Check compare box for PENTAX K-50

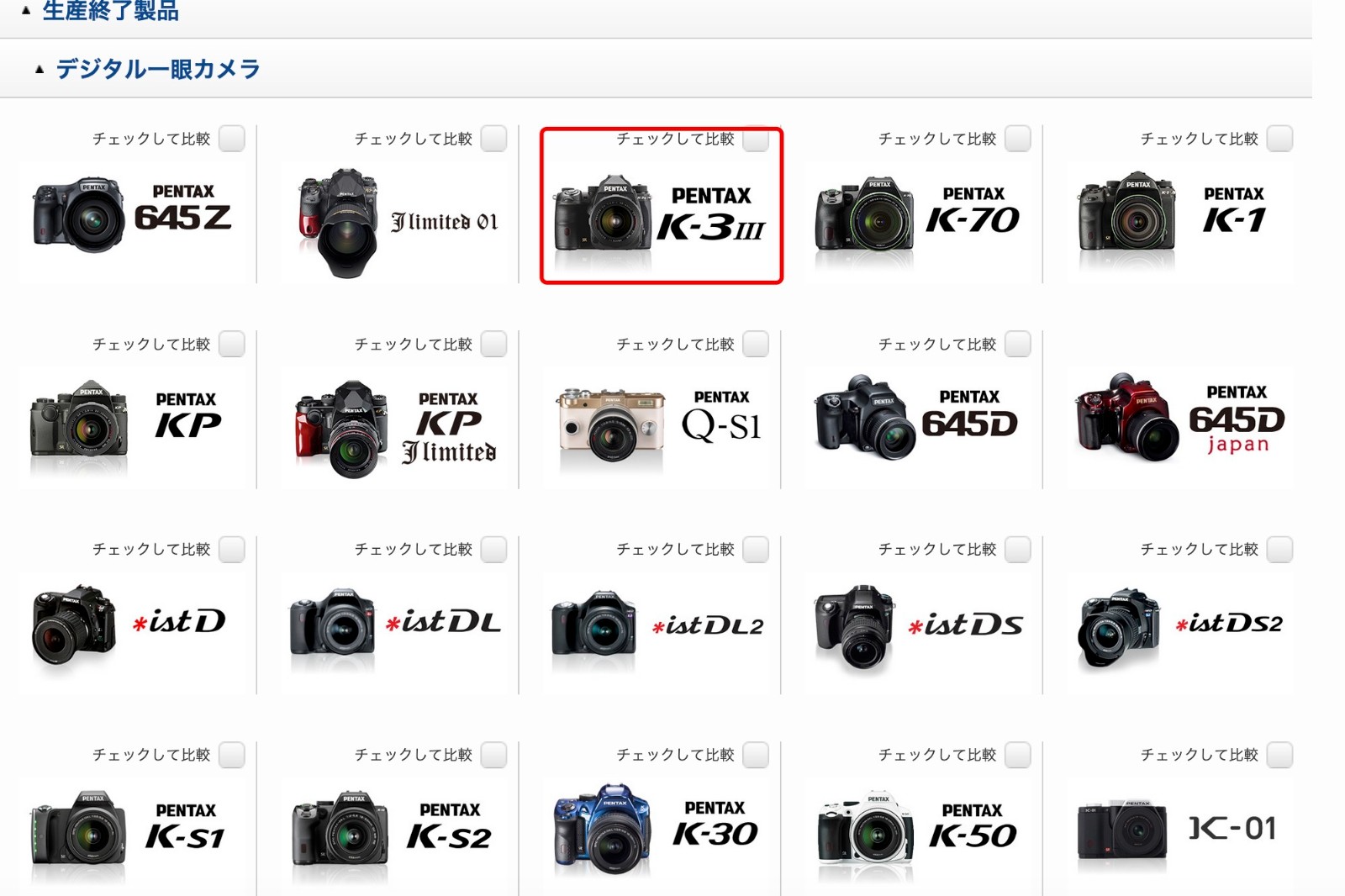tap(1018, 755)
